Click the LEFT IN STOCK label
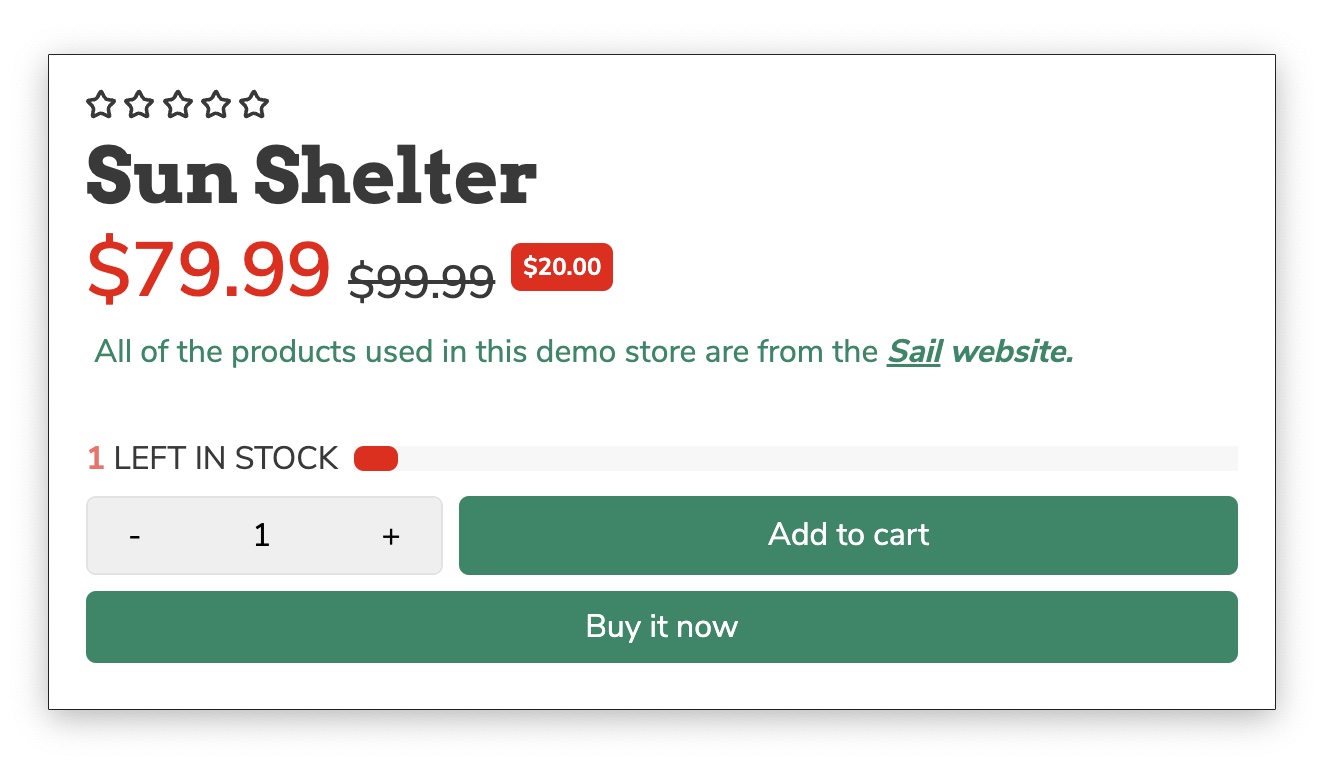 (x=225, y=459)
